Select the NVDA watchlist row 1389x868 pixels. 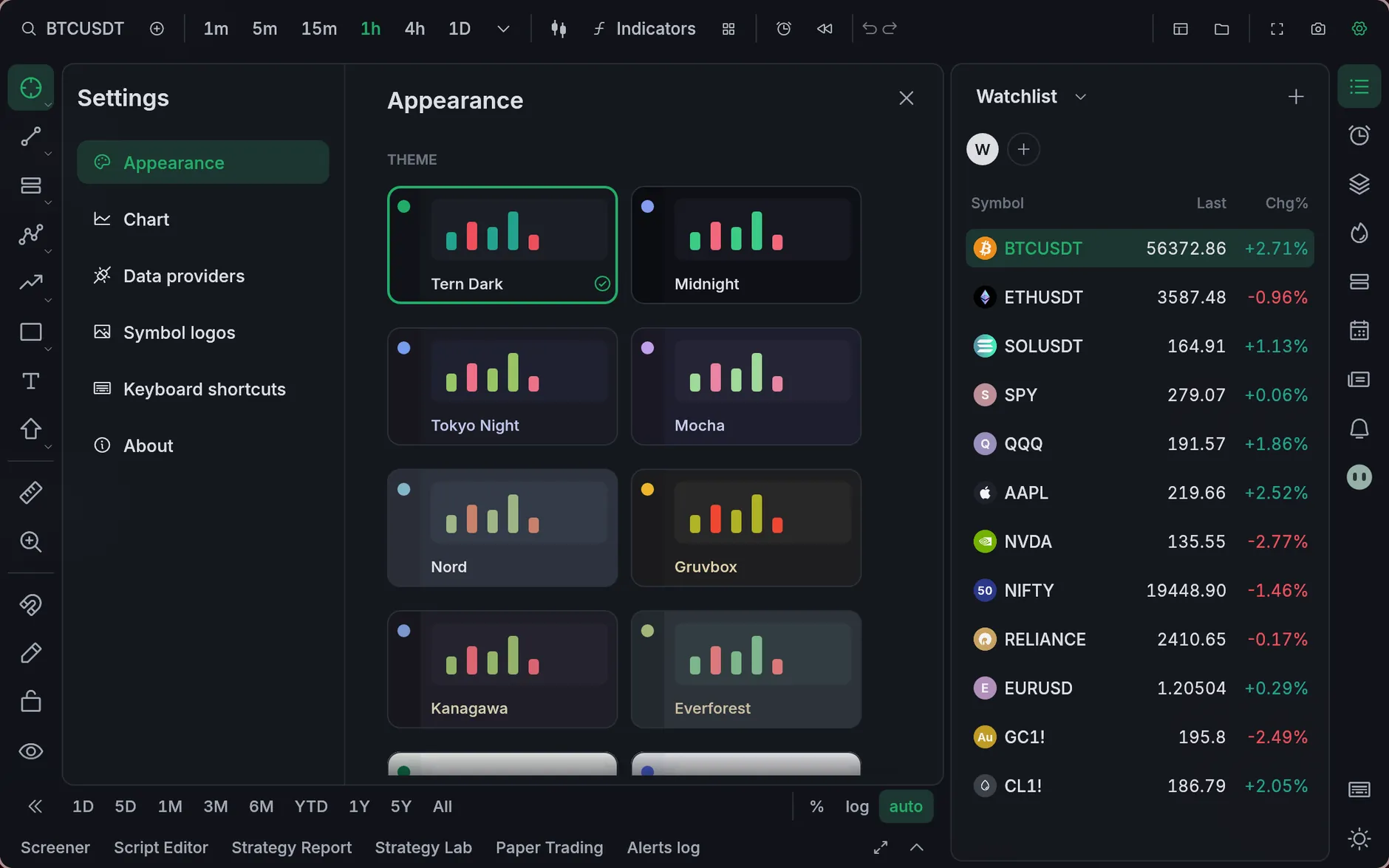point(1140,541)
